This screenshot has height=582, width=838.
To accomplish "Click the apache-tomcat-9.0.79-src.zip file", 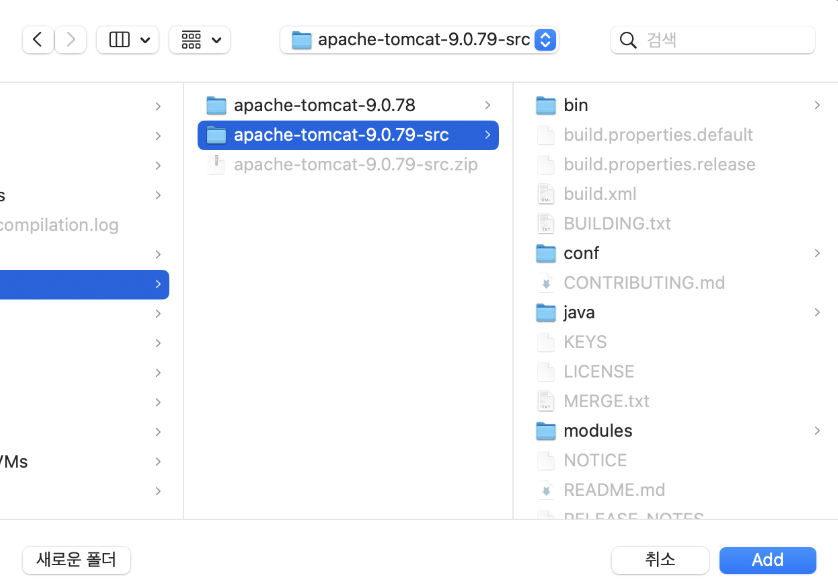I will [x=348, y=165].
